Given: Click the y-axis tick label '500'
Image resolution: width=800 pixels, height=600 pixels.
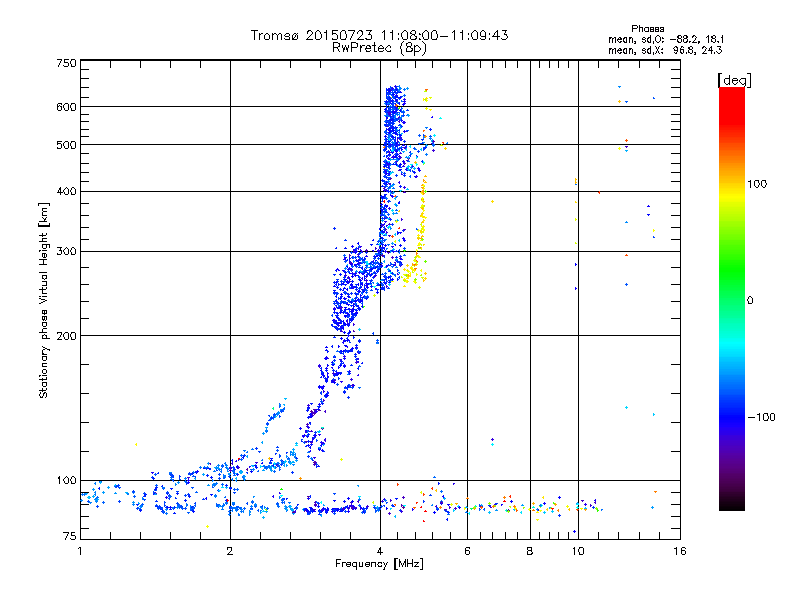Looking at the screenshot, I should pos(66,145).
